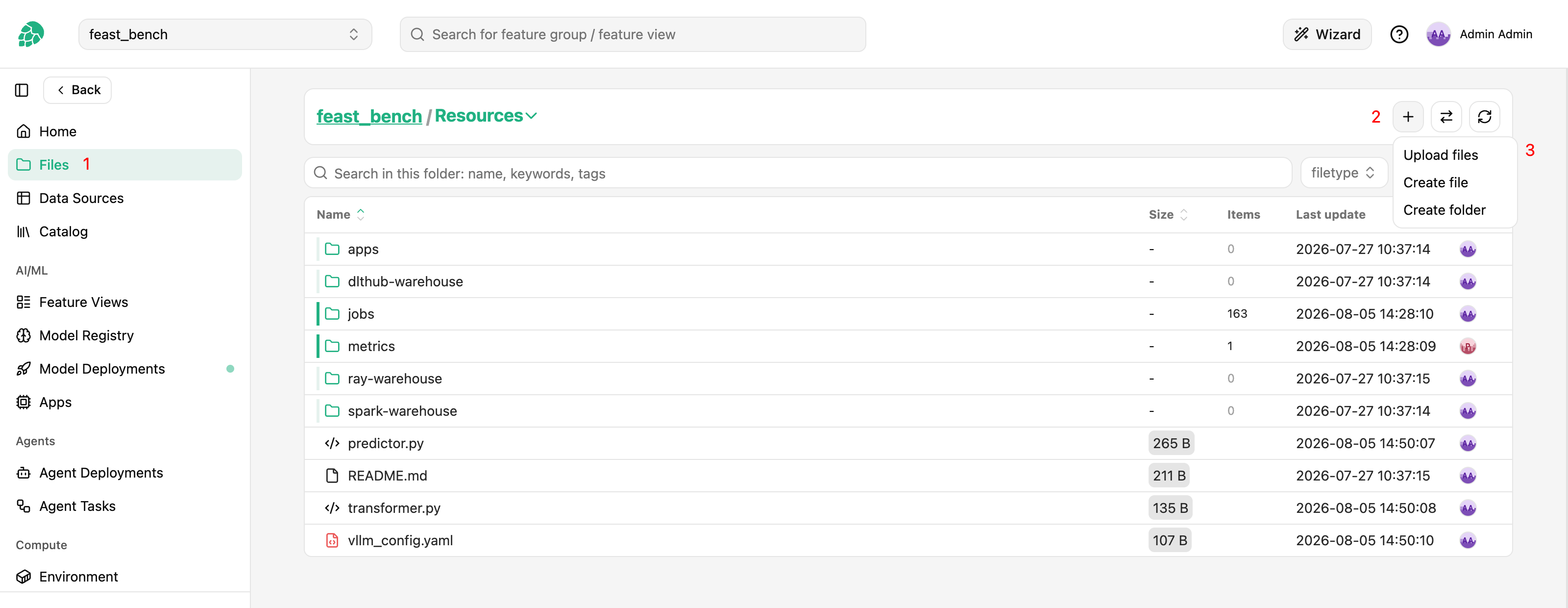Open Model Registry
Image resolution: width=1568 pixels, height=608 pixels.
[125, 336]
